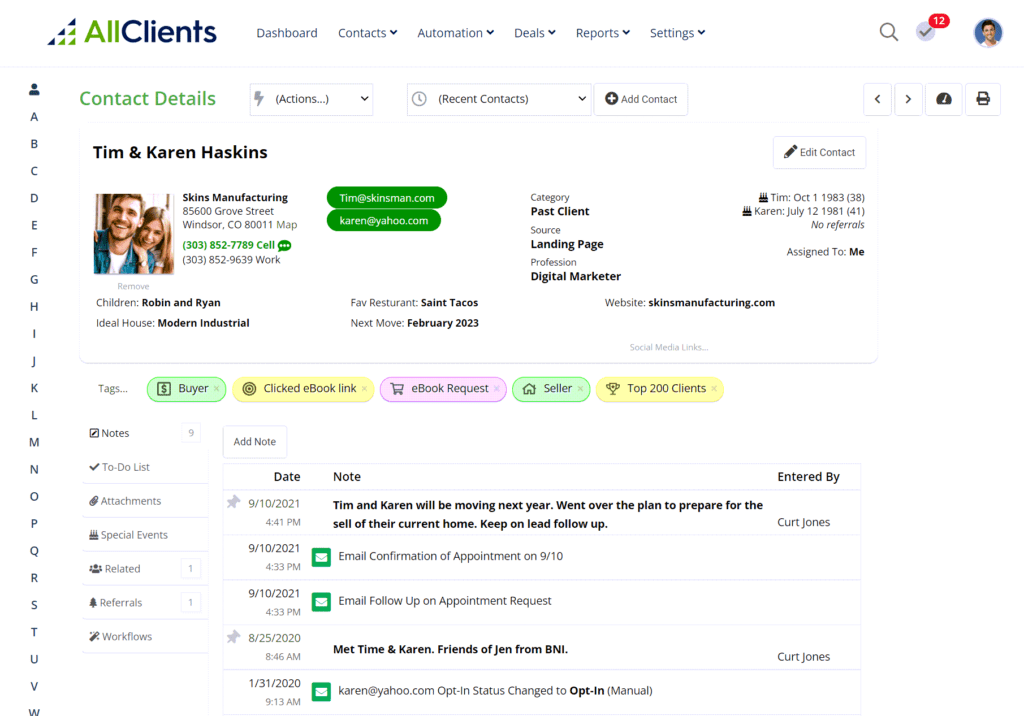Select the all-contacts person icon in sidebar
1024x716 pixels.
[34, 90]
